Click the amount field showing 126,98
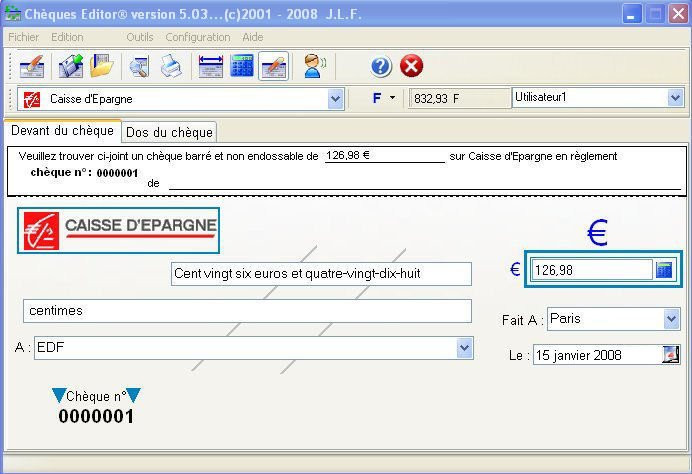This screenshot has height=474, width=692. [x=591, y=270]
